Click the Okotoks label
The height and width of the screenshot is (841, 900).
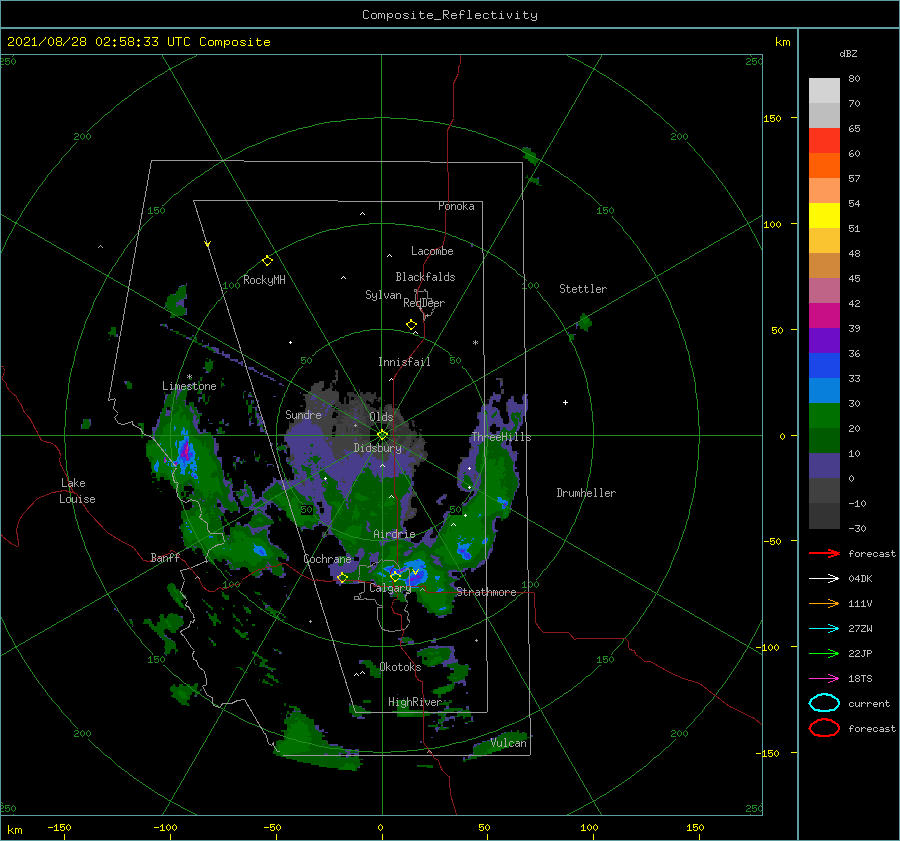(400, 666)
